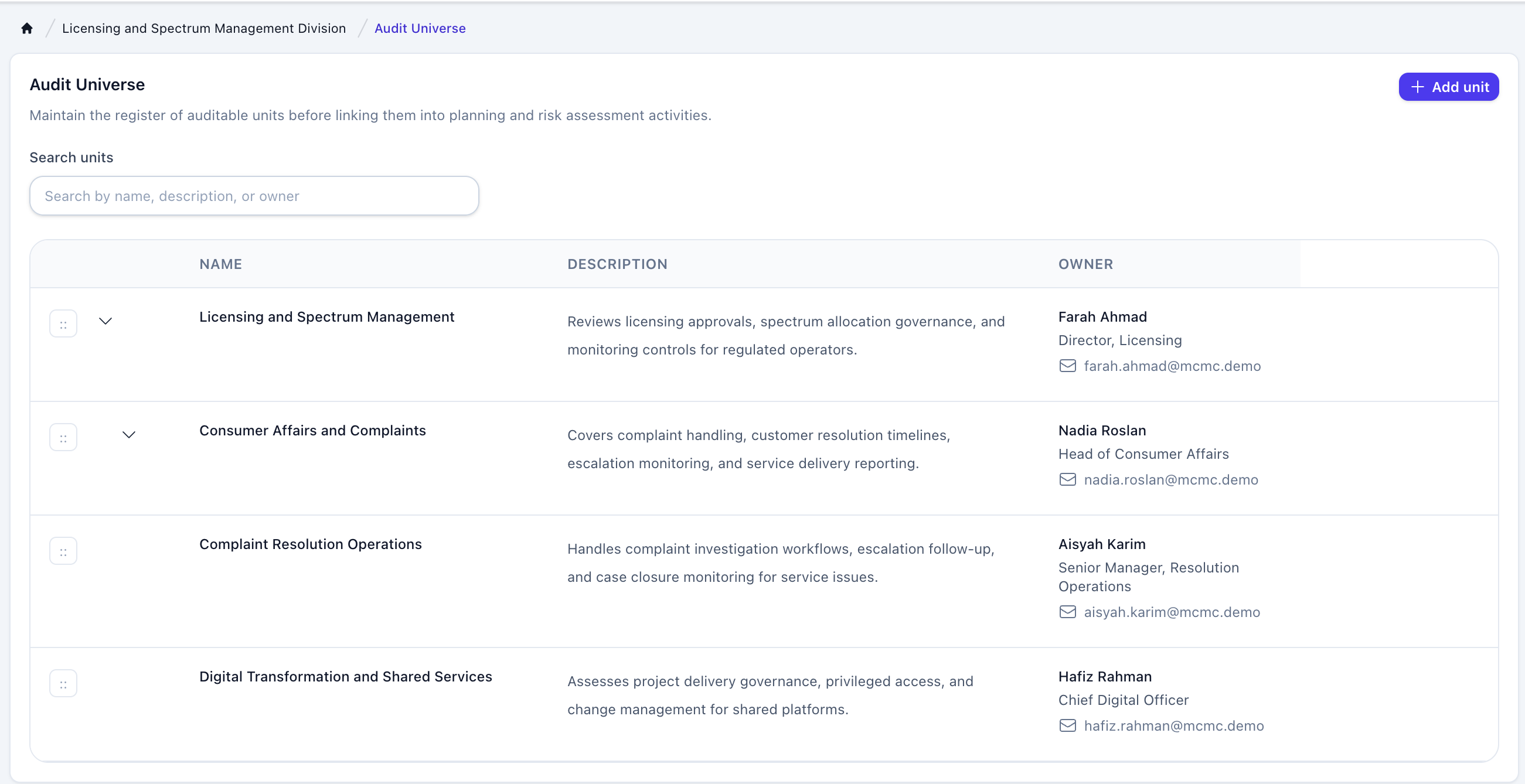Select the Complaint Resolution Operations unit name

pyautogui.click(x=311, y=544)
